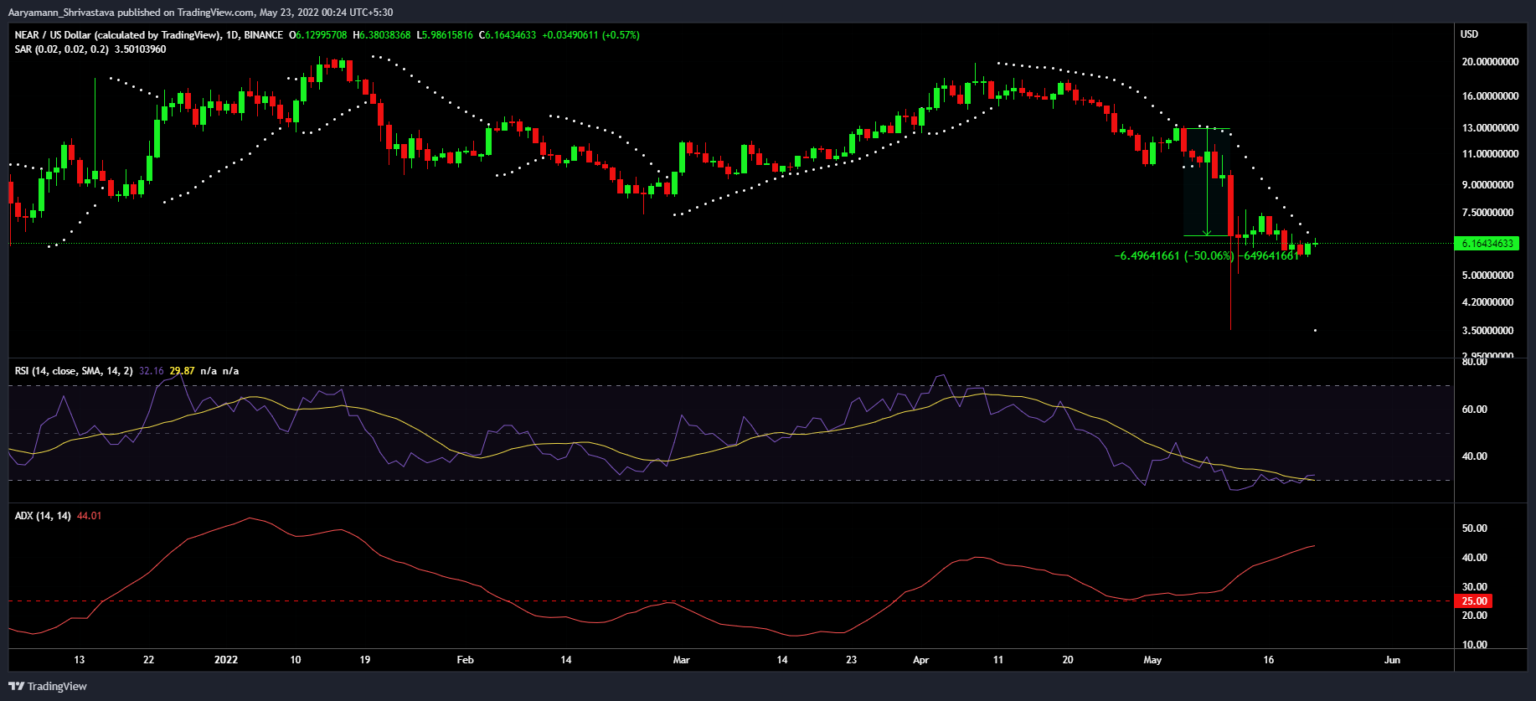Click the May label on the time axis
The height and width of the screenshot is (701, 1536).
click(x=1153, y=661)
